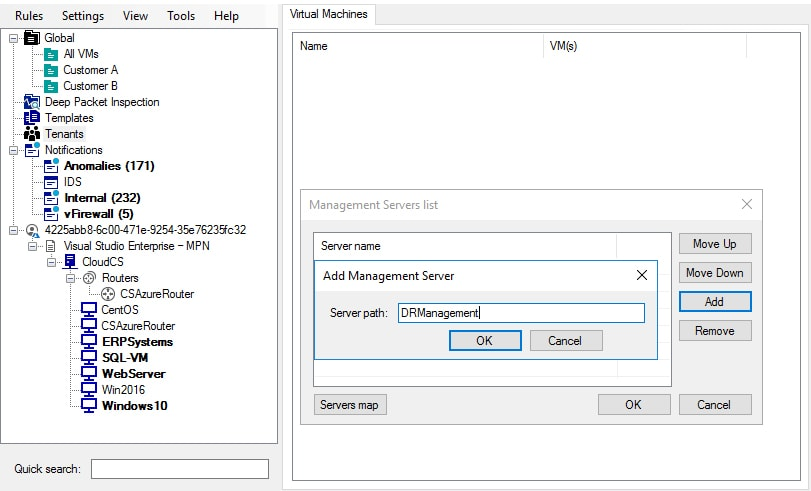Collapse the Notifications tree node

pos(13,151)
